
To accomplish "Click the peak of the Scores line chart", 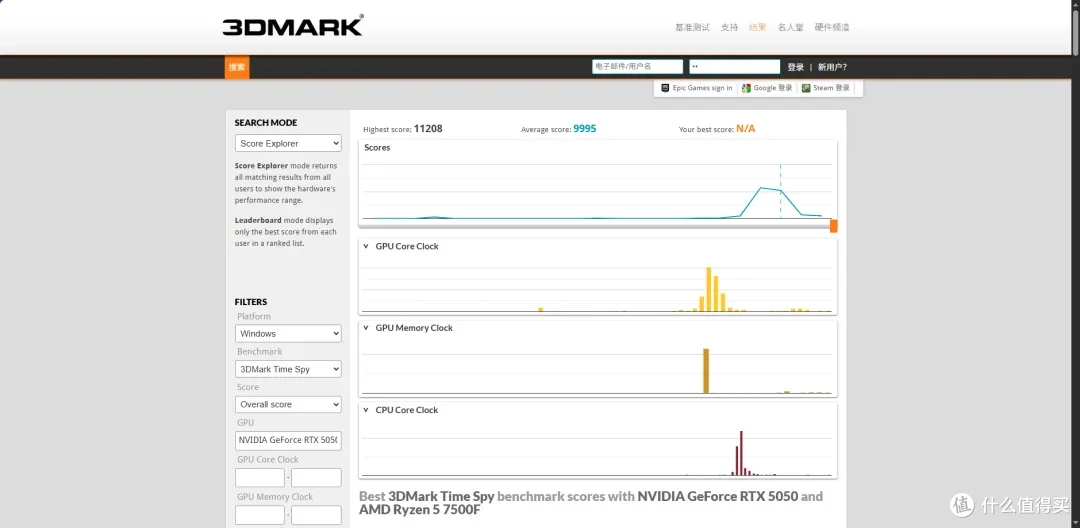I will point(761,187).
